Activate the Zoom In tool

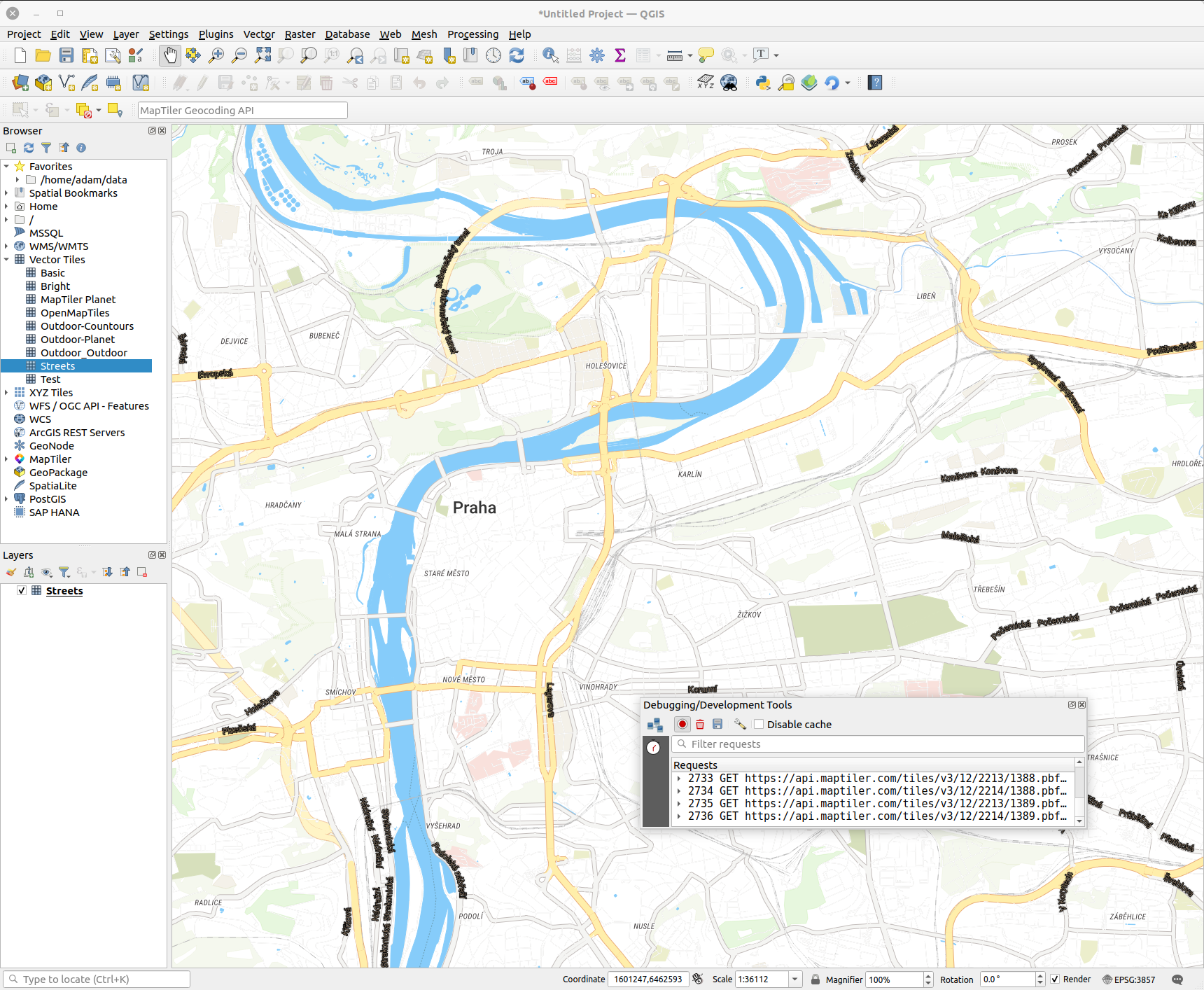tap(216, 55)
